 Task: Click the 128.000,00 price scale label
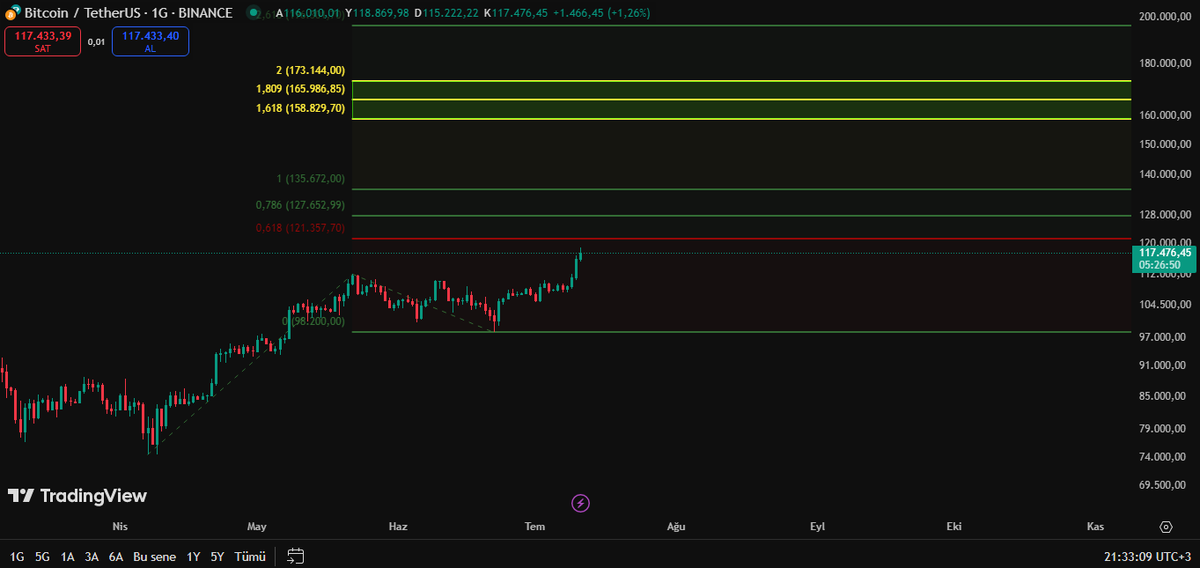[1165, 214]
